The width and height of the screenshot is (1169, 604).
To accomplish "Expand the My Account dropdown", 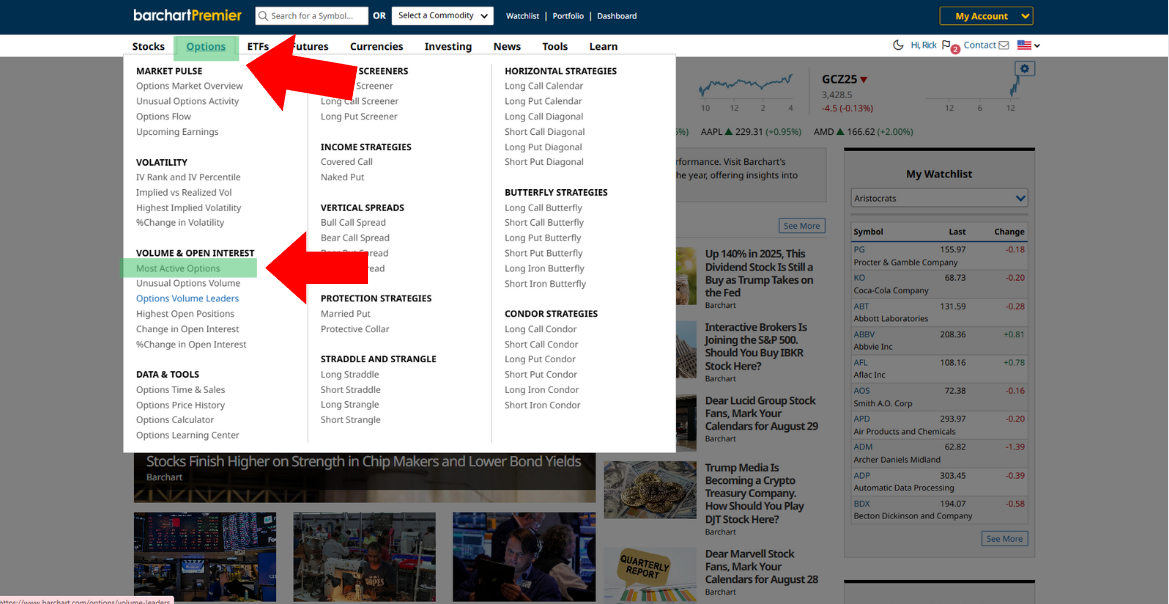I will pyautogui.click(x=986, y=16).
